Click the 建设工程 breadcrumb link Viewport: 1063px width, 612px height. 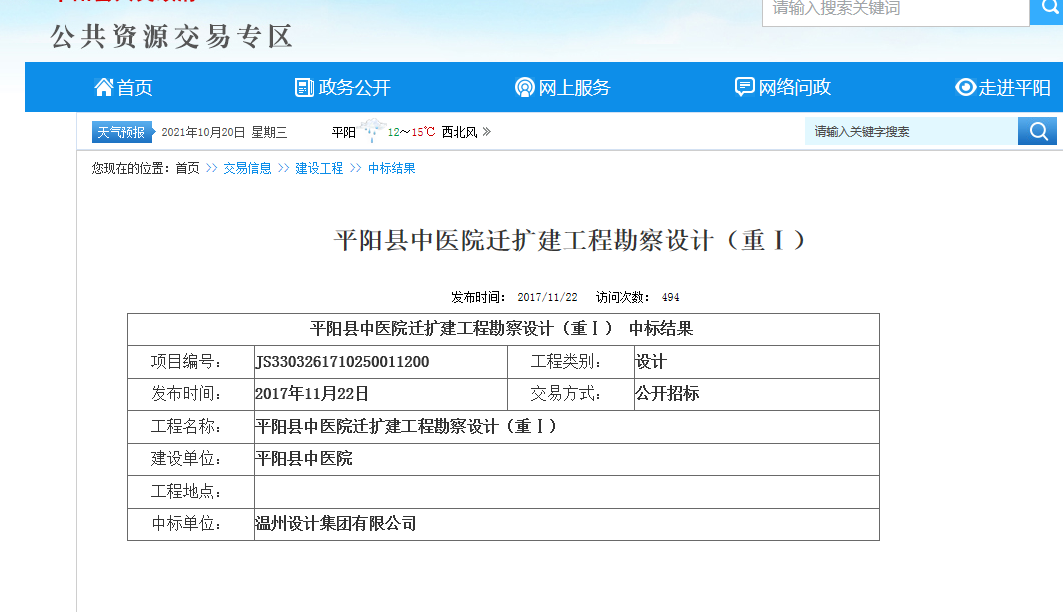tap(319, 168)
